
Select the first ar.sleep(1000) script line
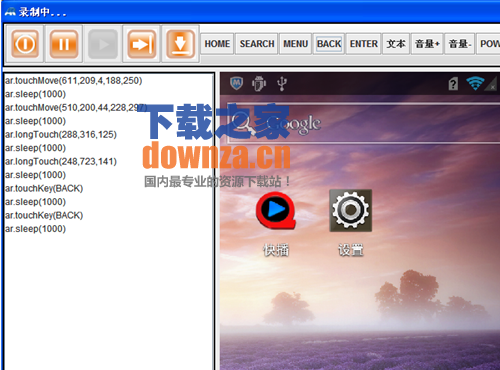[x=35, y=94]
